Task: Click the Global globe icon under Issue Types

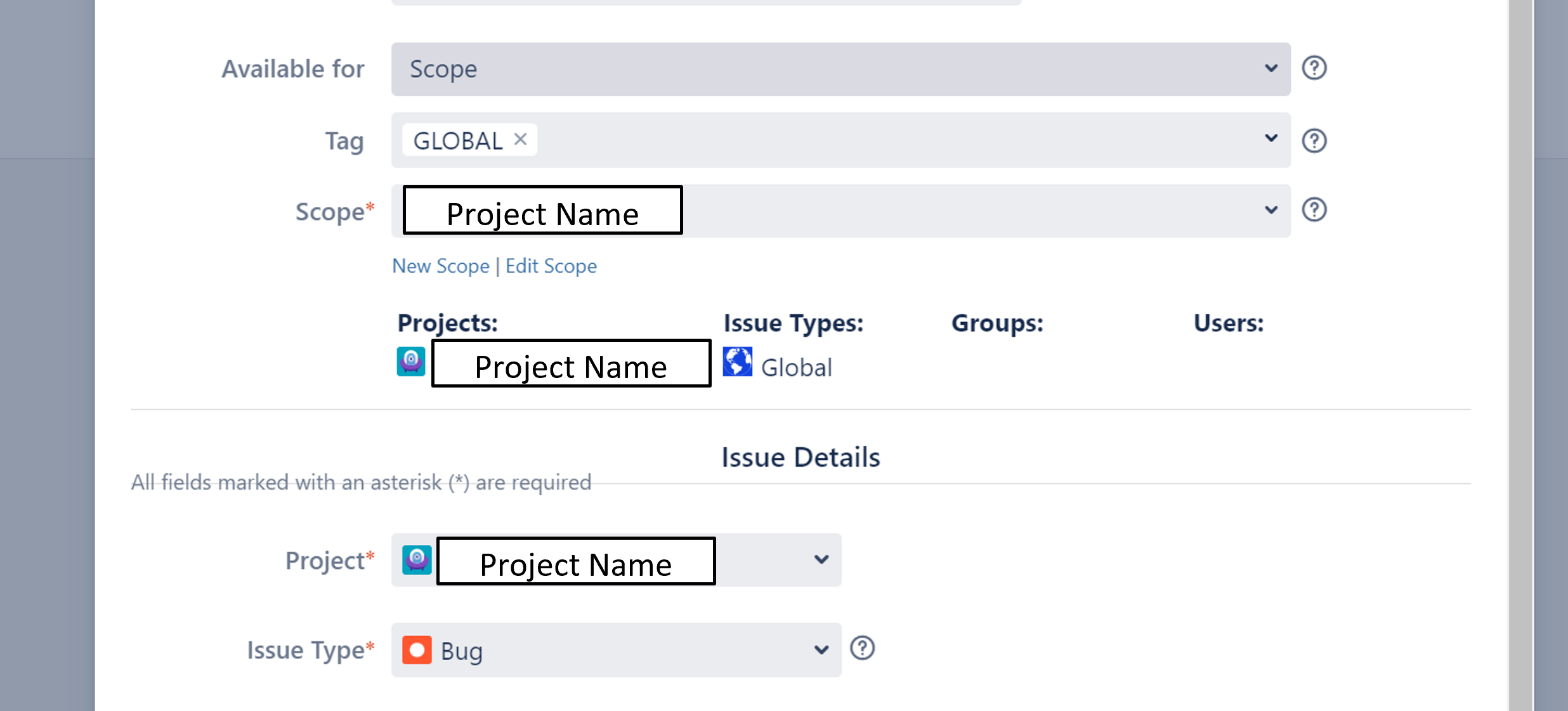Action: [738, 362]
